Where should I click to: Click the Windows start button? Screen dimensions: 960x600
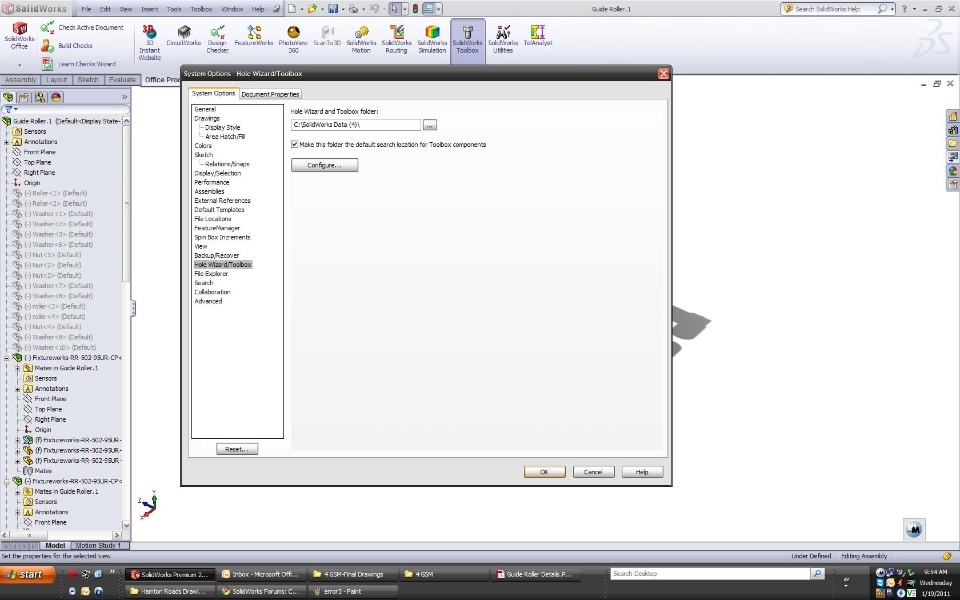click(x=28, y=574)
